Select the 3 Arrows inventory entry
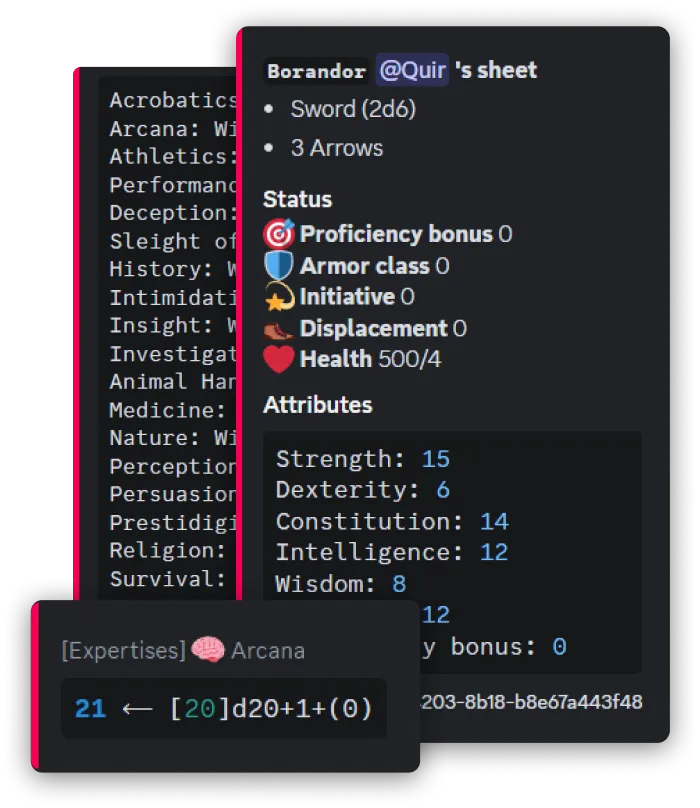This screenshot has width=700, height=808. pyautogui.click(x=336, y=148)
